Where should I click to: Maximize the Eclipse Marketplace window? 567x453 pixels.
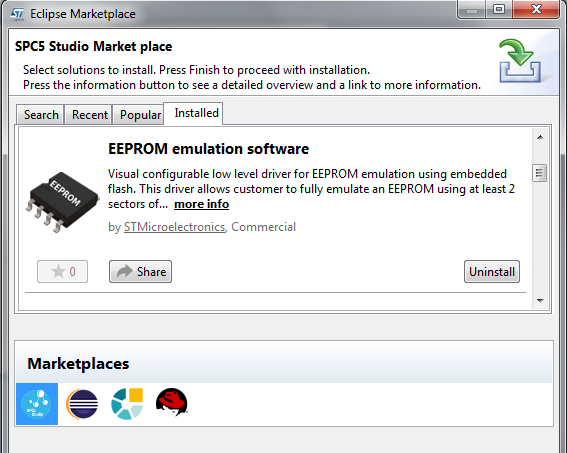(499, 9)
